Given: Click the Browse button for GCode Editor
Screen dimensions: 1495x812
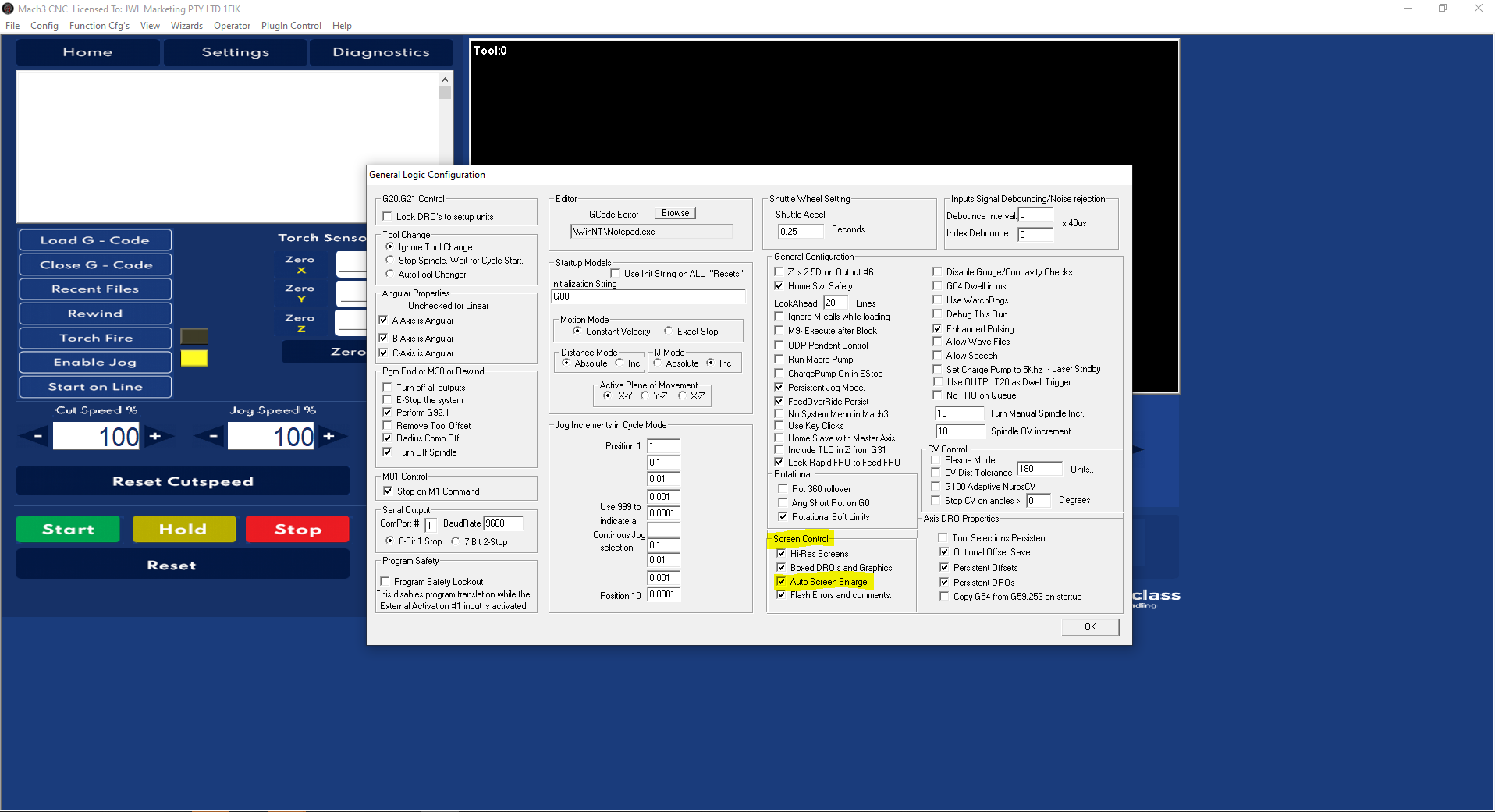Looking at the screenshot, I should [x=675, y=213].
